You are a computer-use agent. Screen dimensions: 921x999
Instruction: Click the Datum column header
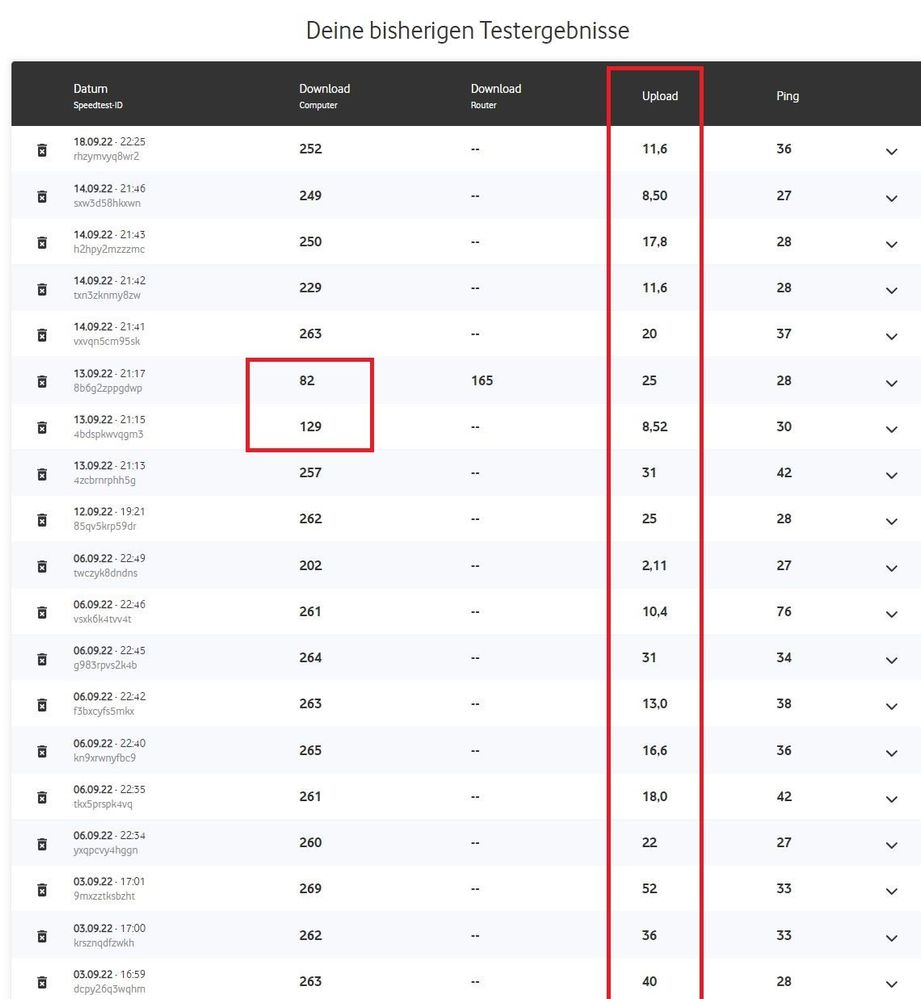click(x=90, y=89)
